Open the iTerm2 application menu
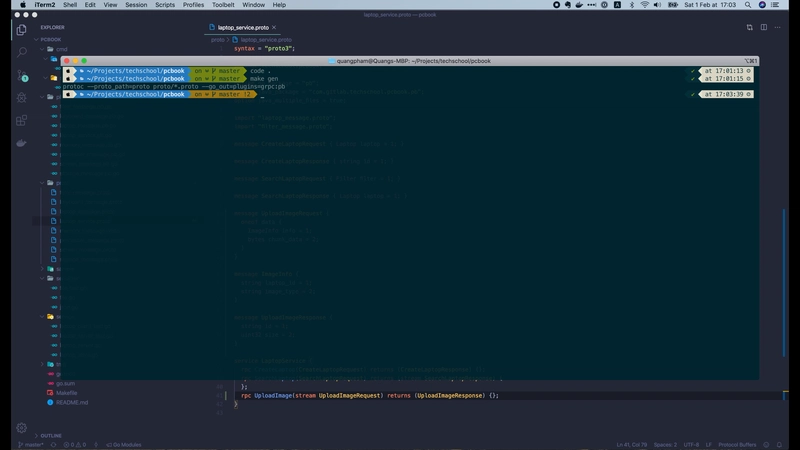Image resolution: width=800 pixels, height=450 pixels. click(44, 5)
